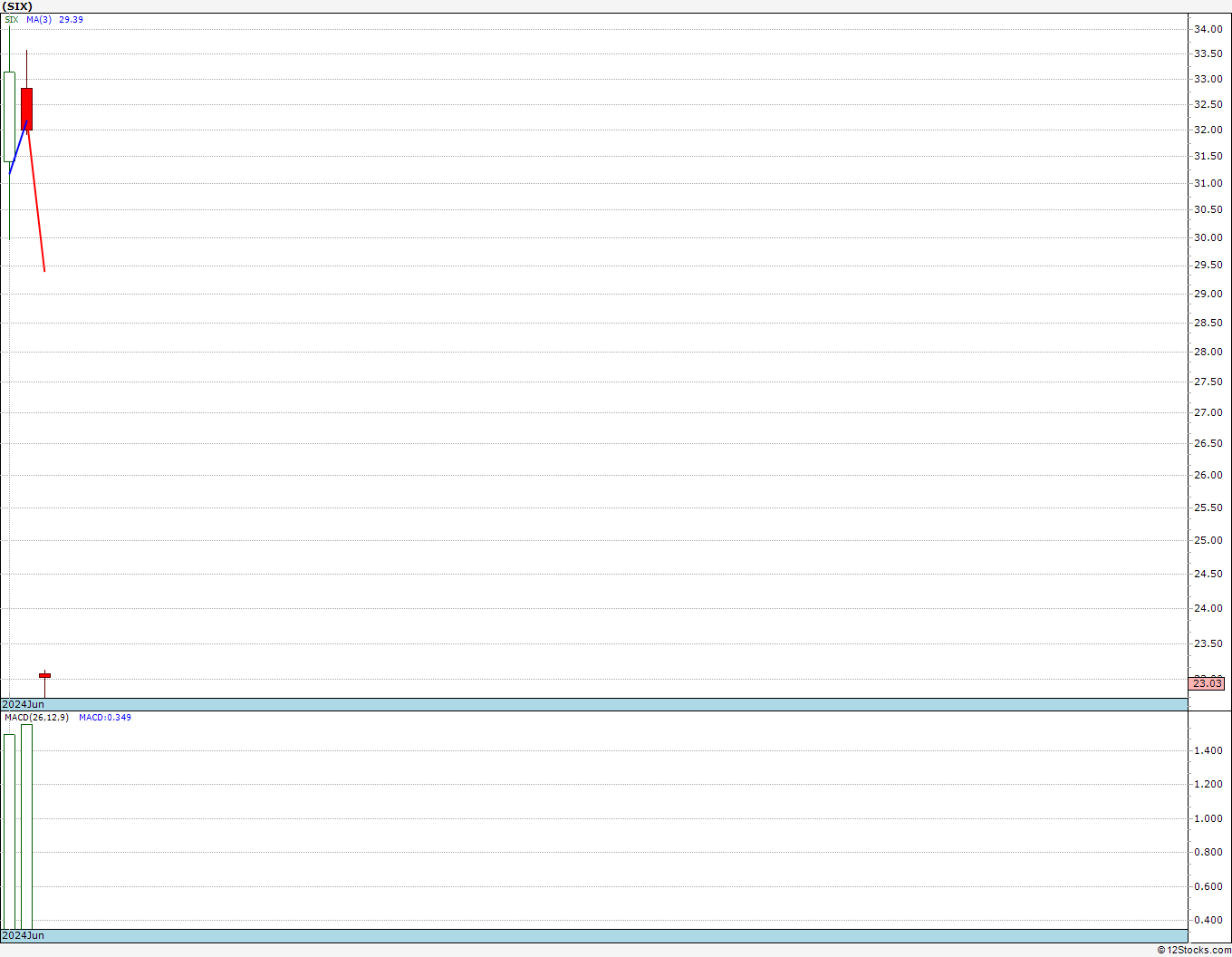This screenshot has width=1232, height=957.
Task: Click the 1.400 MACD axis label
Action: (x=1208, y=750)
